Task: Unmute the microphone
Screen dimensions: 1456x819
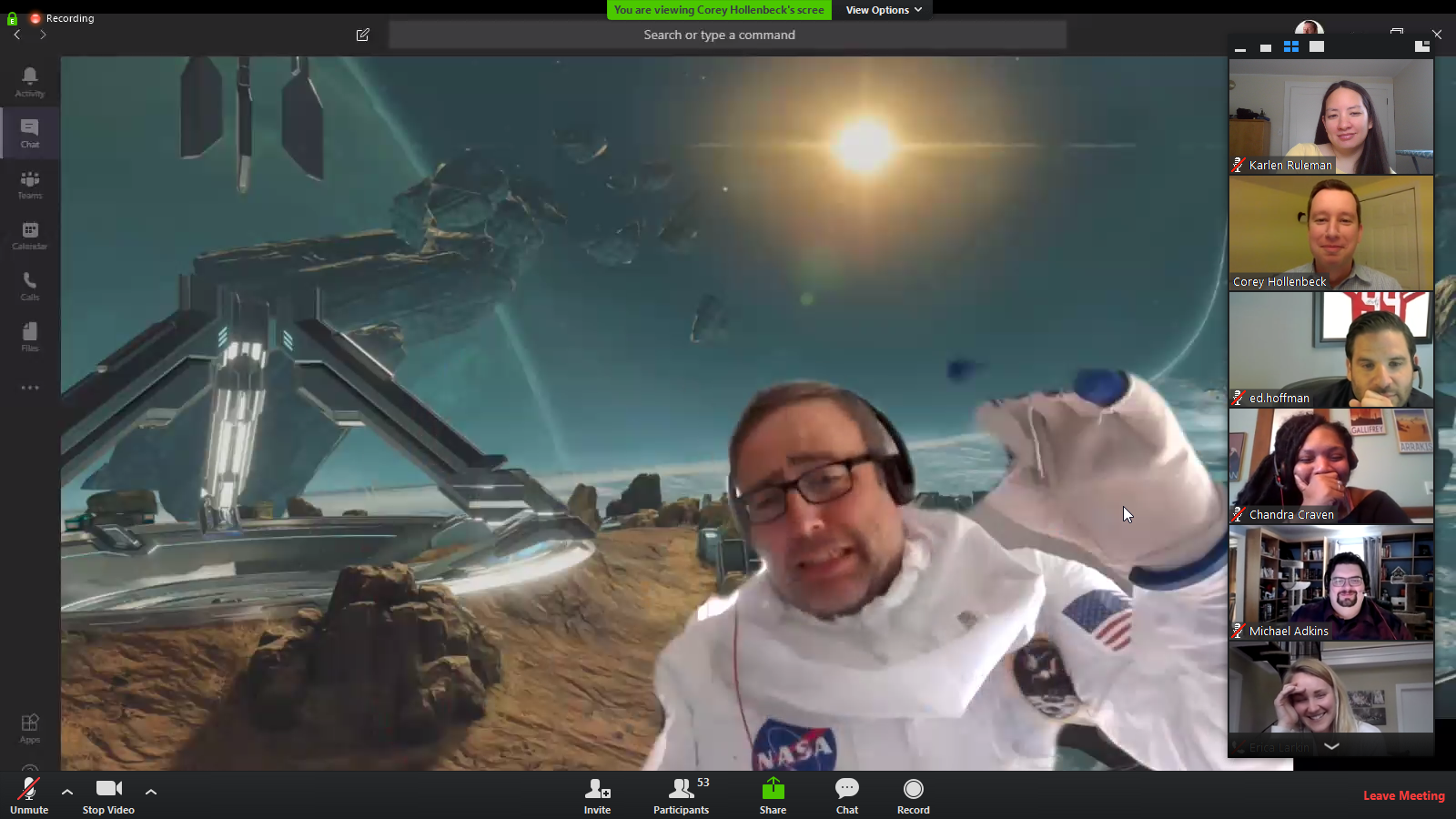Action: click(x=29, y=795)
